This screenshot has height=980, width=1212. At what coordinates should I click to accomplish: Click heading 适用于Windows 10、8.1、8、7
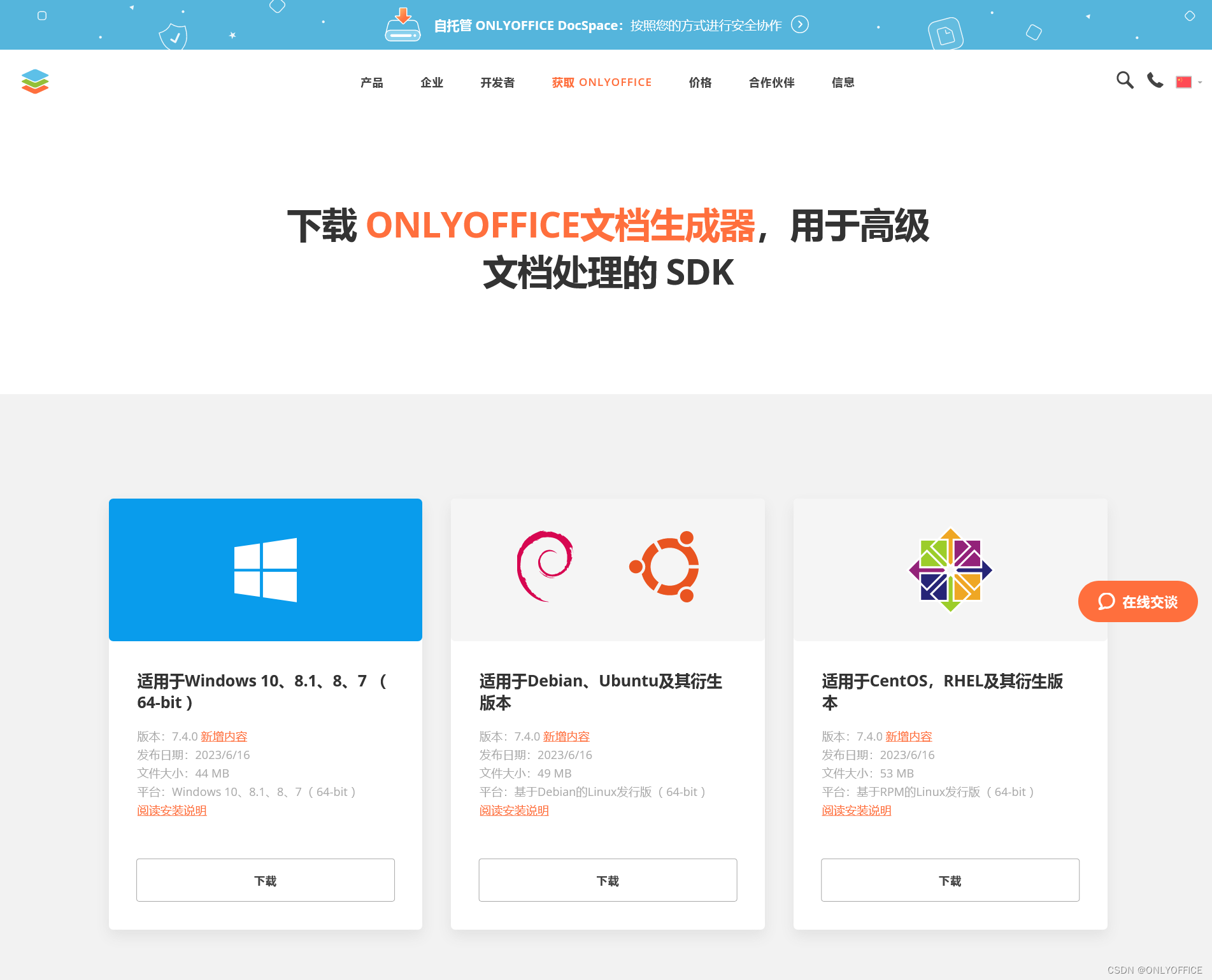[x=262, y=692]
